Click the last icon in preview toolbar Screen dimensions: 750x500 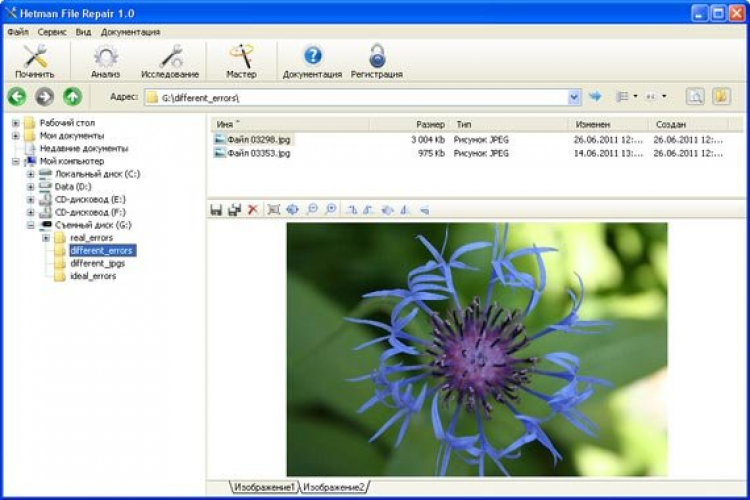pyautogui.click(x=424, y=210)
